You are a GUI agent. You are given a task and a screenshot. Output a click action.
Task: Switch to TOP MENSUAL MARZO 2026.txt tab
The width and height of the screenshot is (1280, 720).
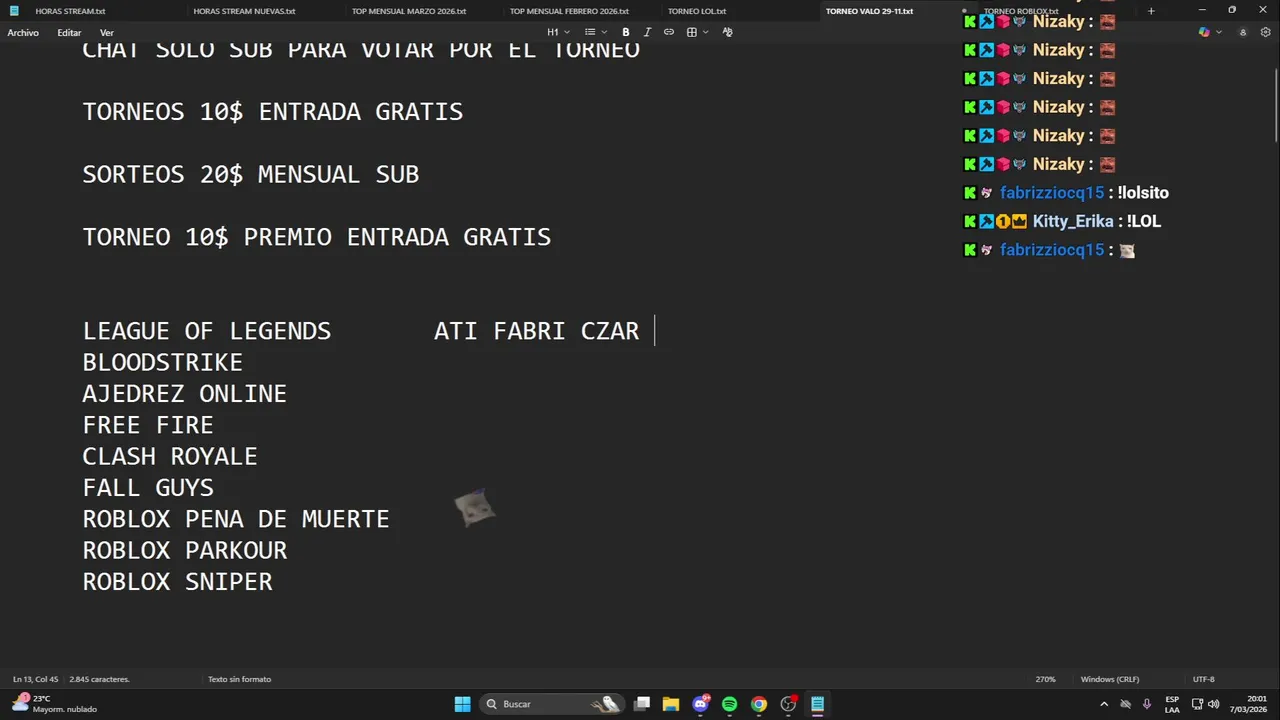coord(409,11)
